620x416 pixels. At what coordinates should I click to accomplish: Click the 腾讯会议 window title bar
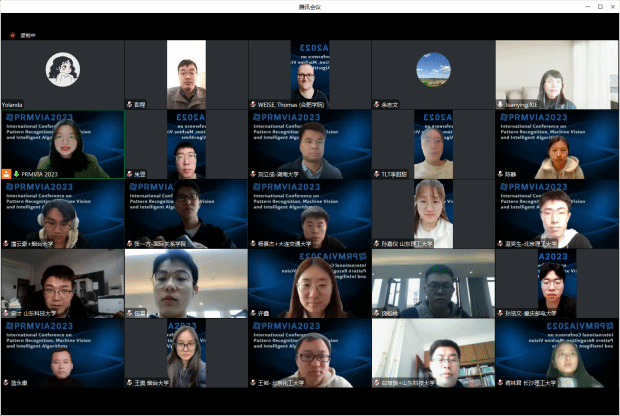click(310, 6)
